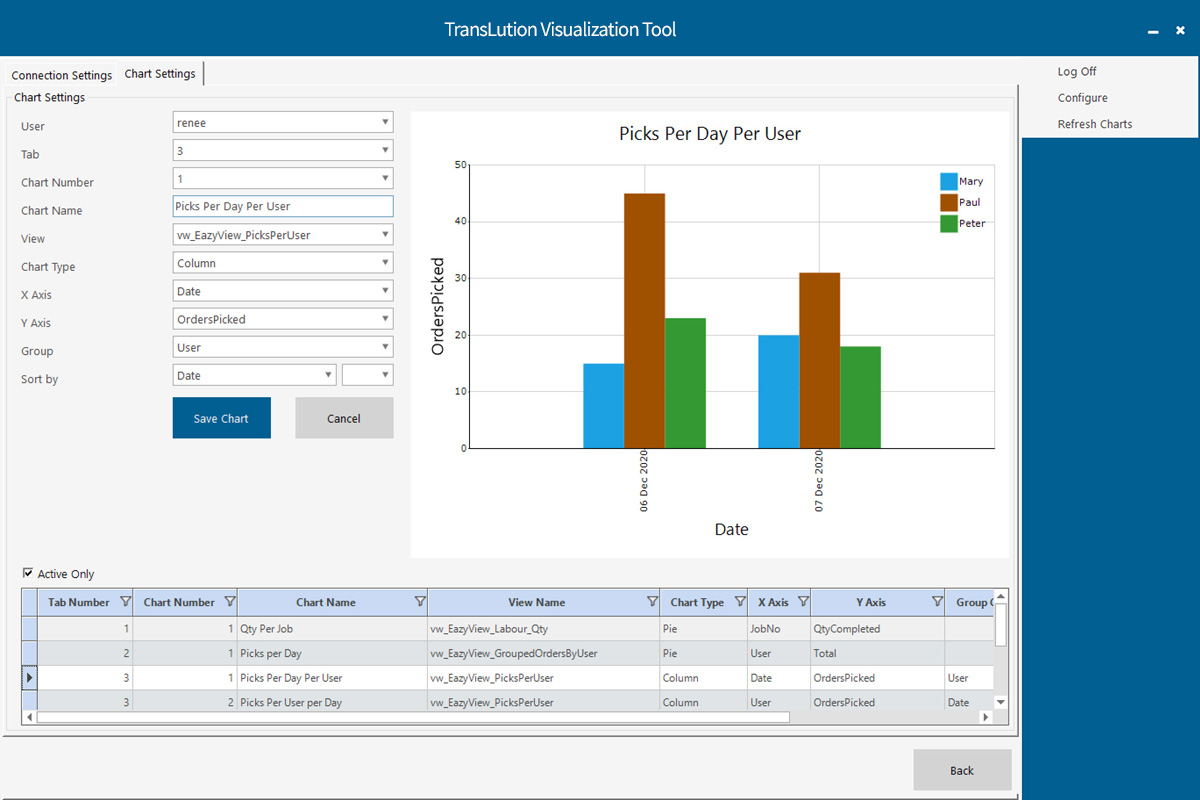Click Mary's bar for 07 Dec 2020
Screen dimensions: 1200x800
(779, 391)
